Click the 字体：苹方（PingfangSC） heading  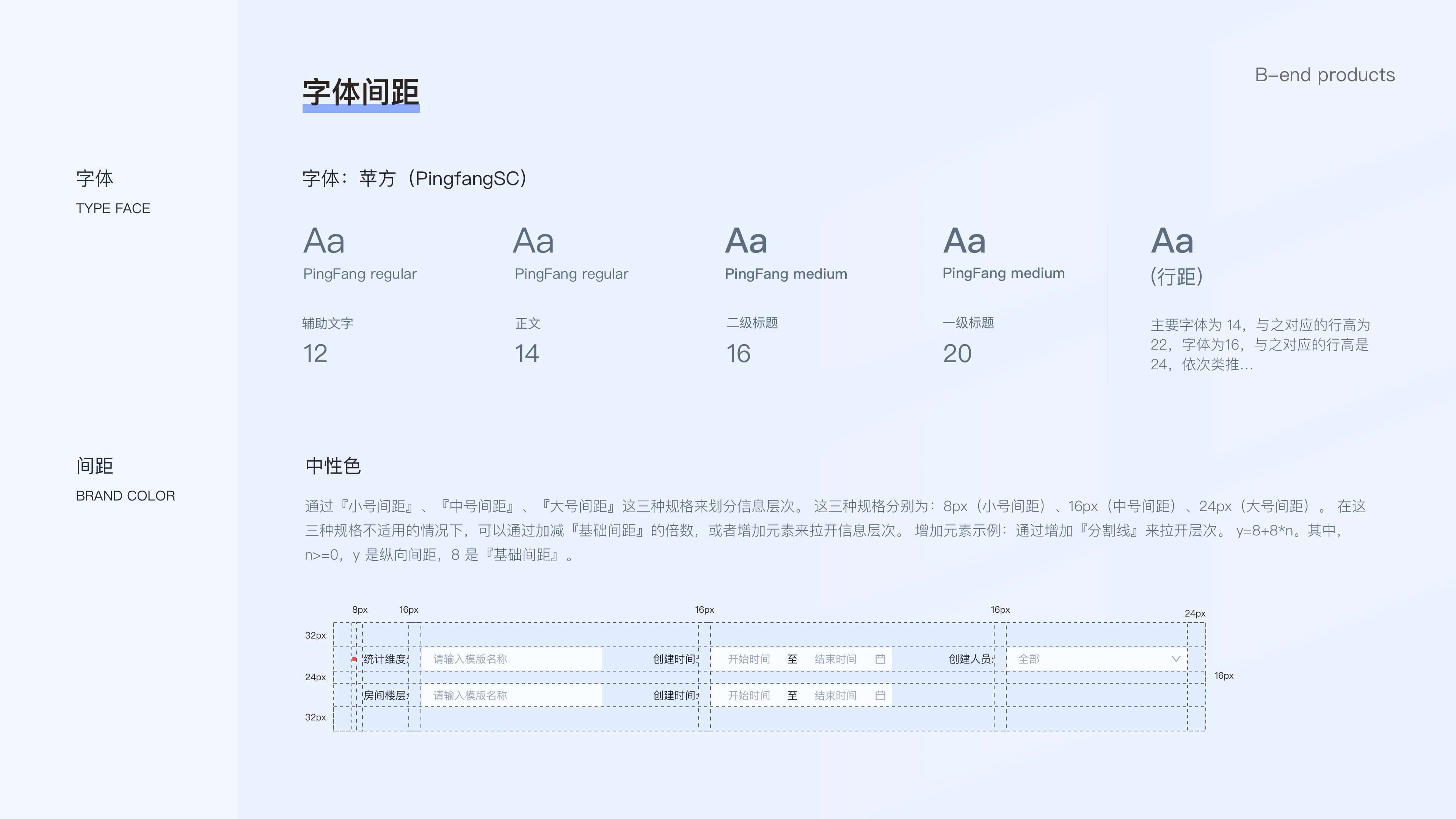pos(416,179)
